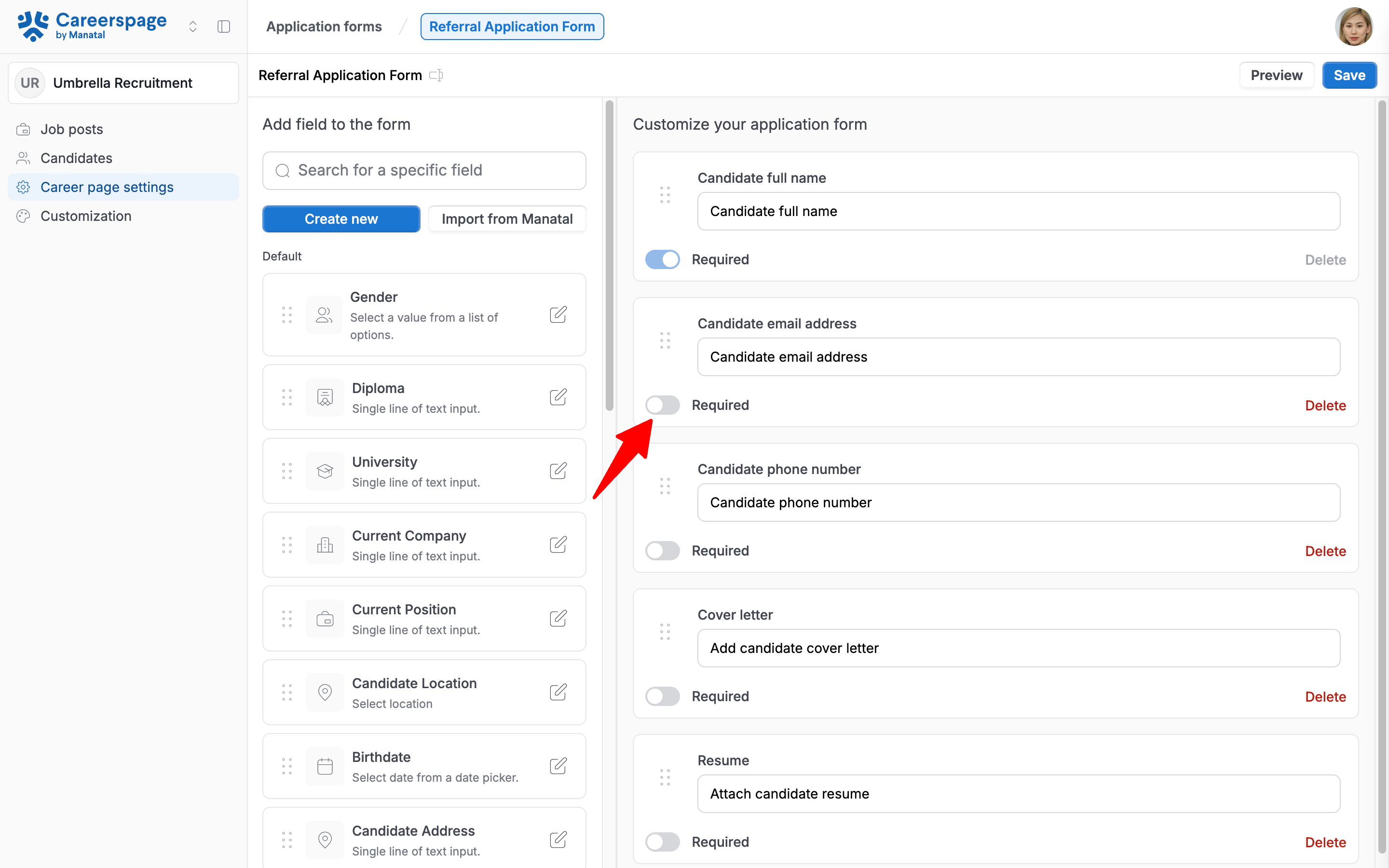Image resolution: width=1389 pixels, height=868 pixels.
Task: Grab the Diploma field drag handle
Action: pyautogui.click(x=287, y=397)
